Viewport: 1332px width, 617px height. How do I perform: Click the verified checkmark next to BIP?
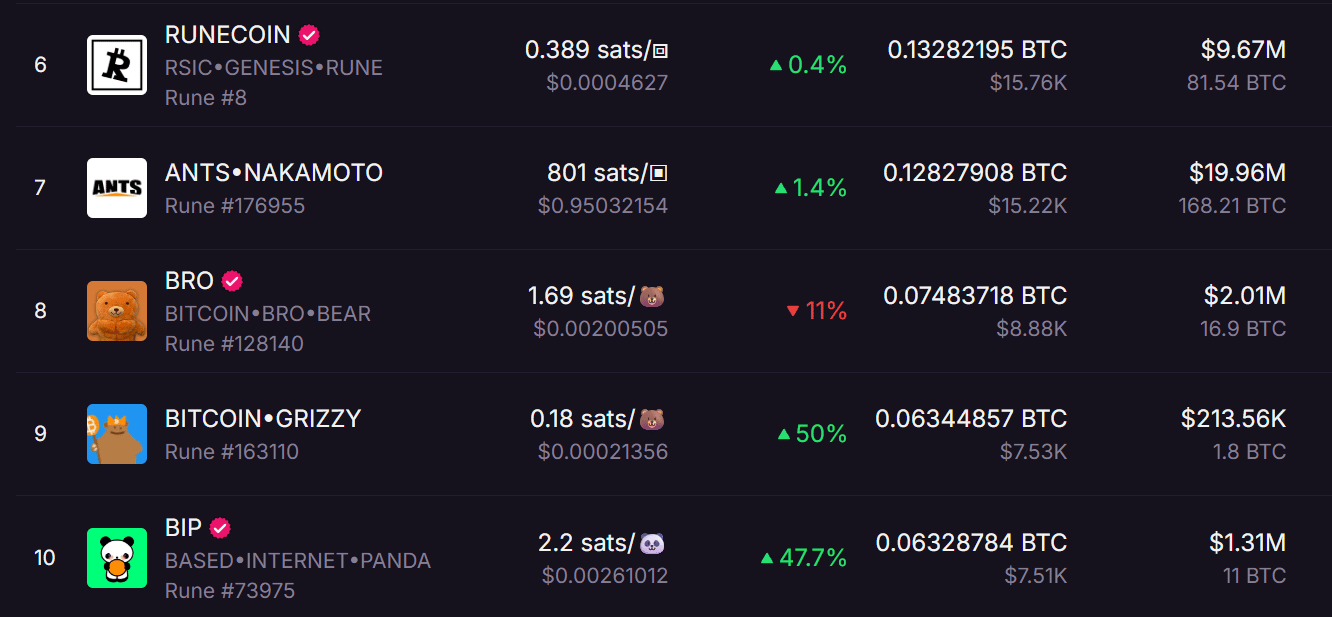[220, 527]
